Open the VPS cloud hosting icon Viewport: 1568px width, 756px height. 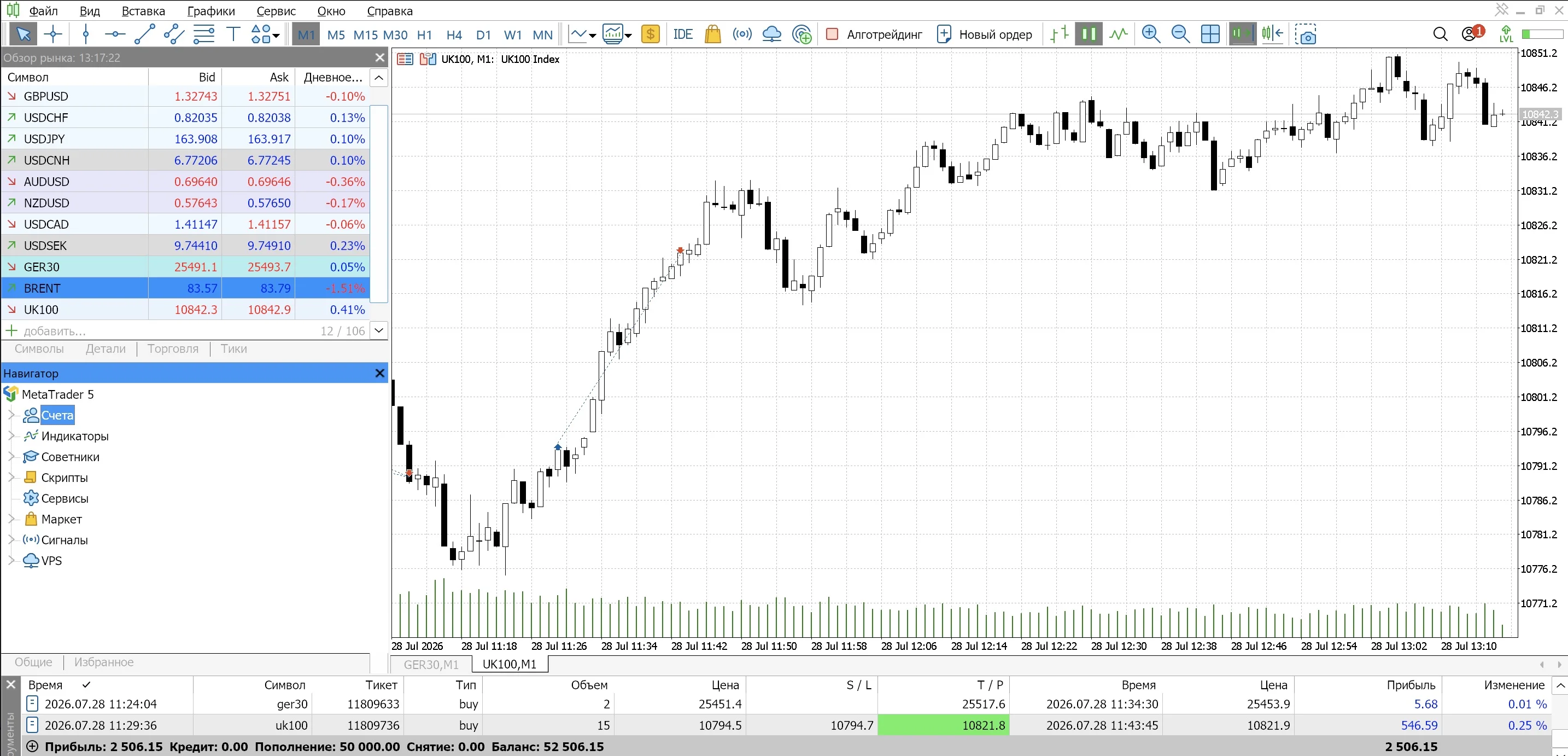click(772, 34)
